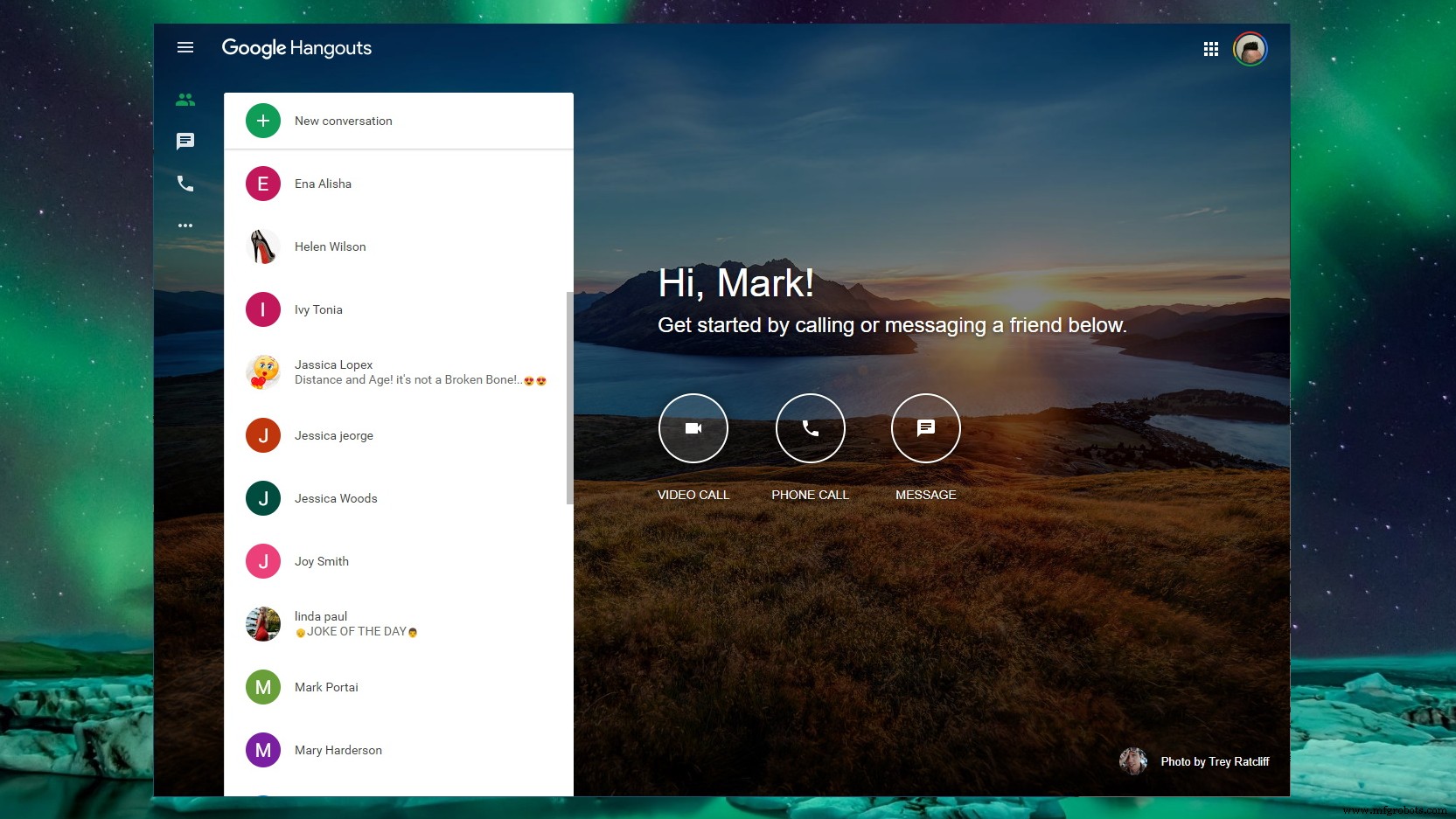Click your profile avatar
This screenshot has height=819, width=1456.
click(x=1250, y=49)
